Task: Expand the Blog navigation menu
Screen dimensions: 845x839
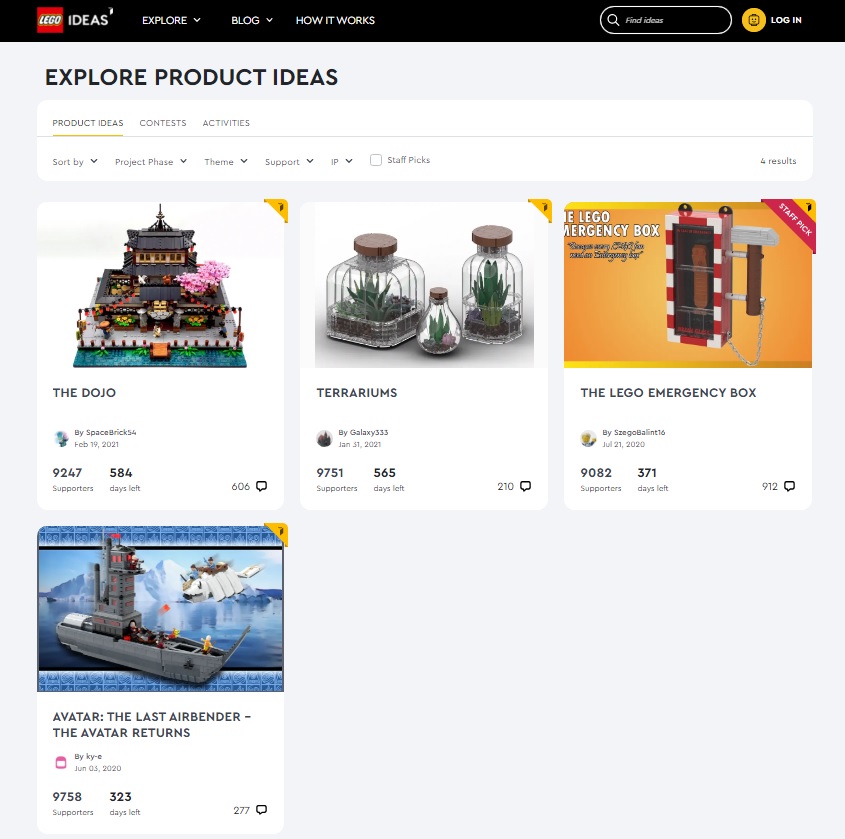Action: 252,20
